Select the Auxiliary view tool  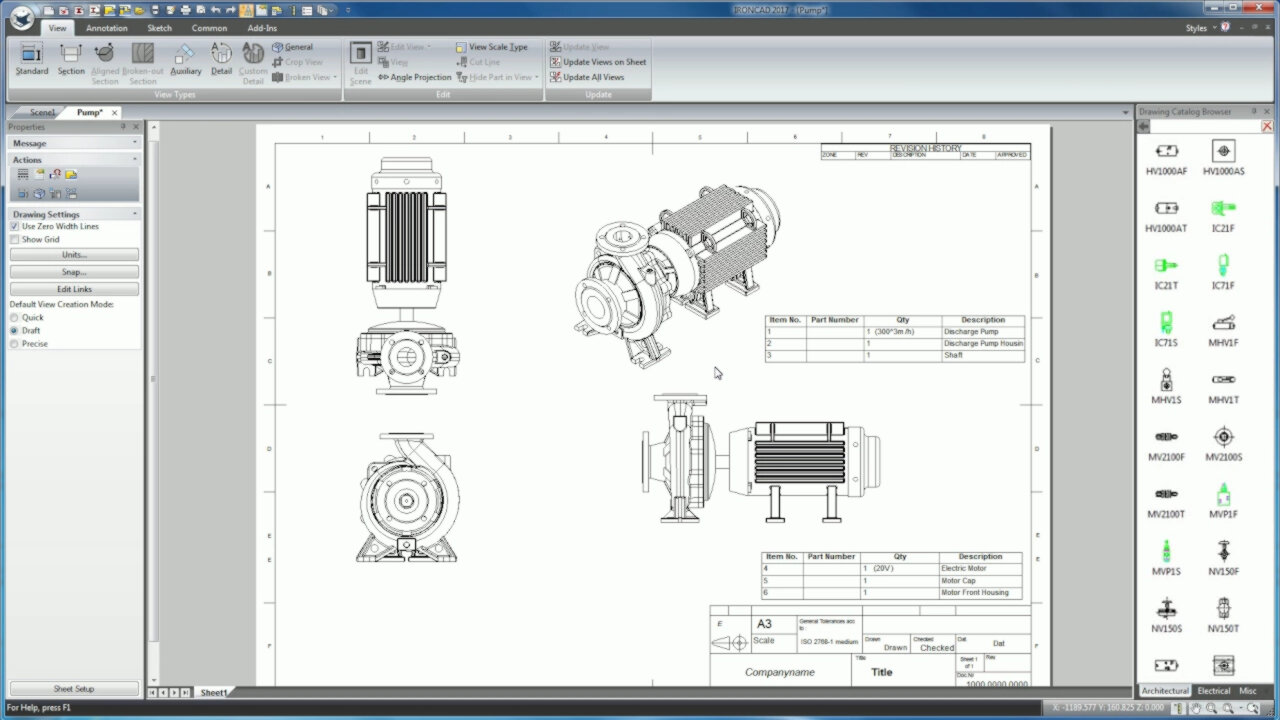(x=185, y=60)
